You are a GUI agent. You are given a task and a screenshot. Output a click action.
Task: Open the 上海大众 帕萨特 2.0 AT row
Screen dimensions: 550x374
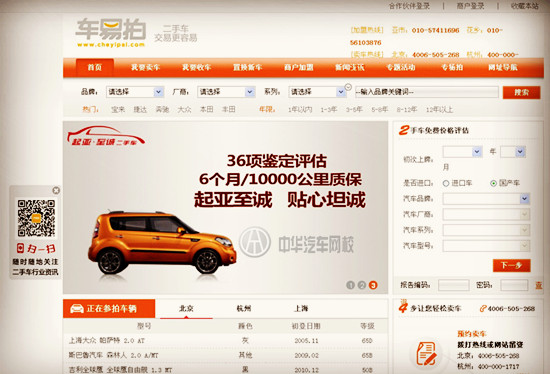click(225, 341)
